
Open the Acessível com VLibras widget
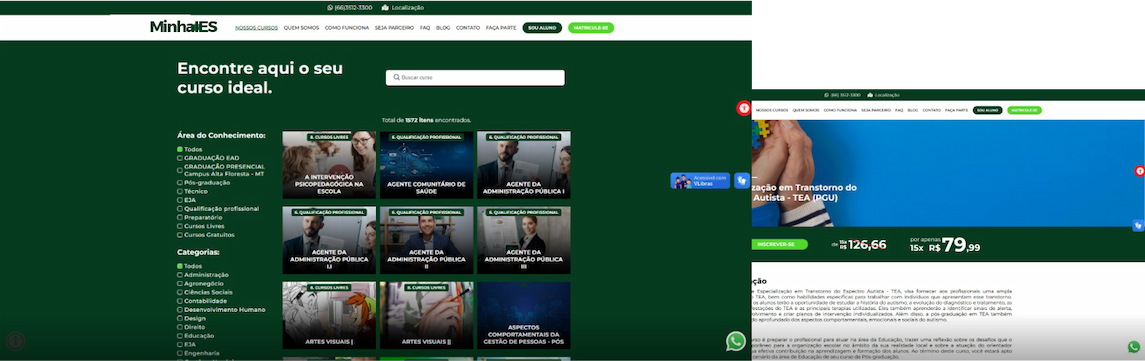(700, 180)
